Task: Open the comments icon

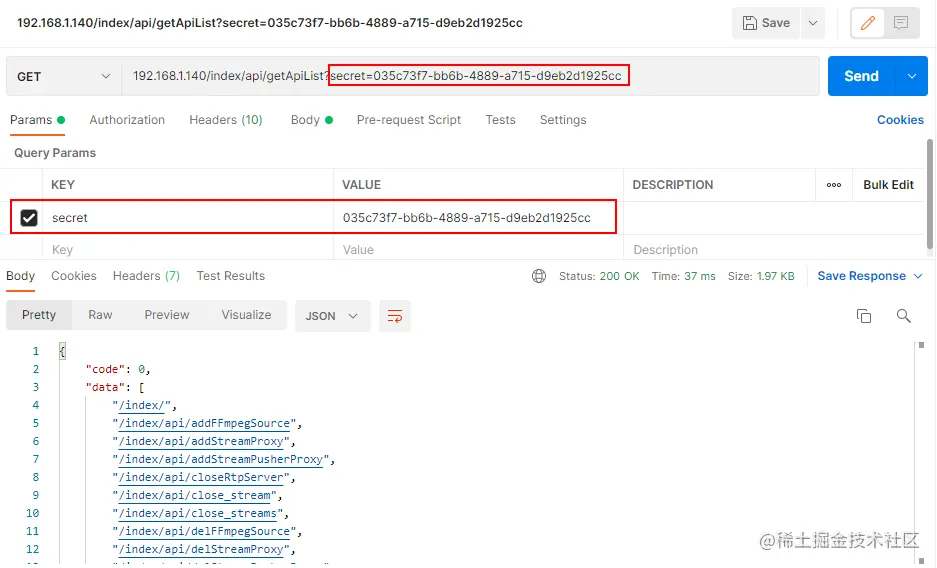Action: click(901, 23)
